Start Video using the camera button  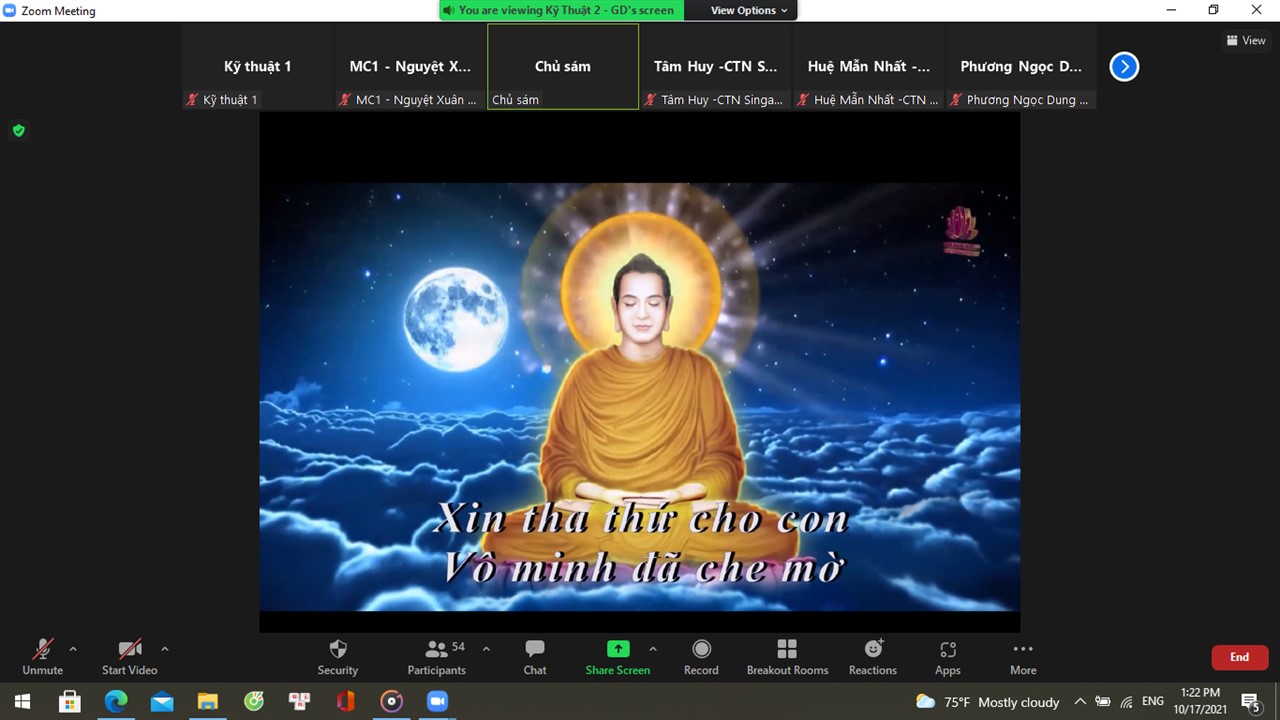(x=129, y=657)
